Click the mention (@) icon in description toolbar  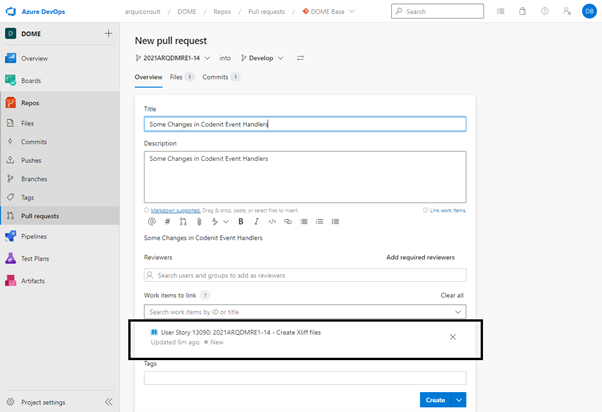tap(151, 221)
